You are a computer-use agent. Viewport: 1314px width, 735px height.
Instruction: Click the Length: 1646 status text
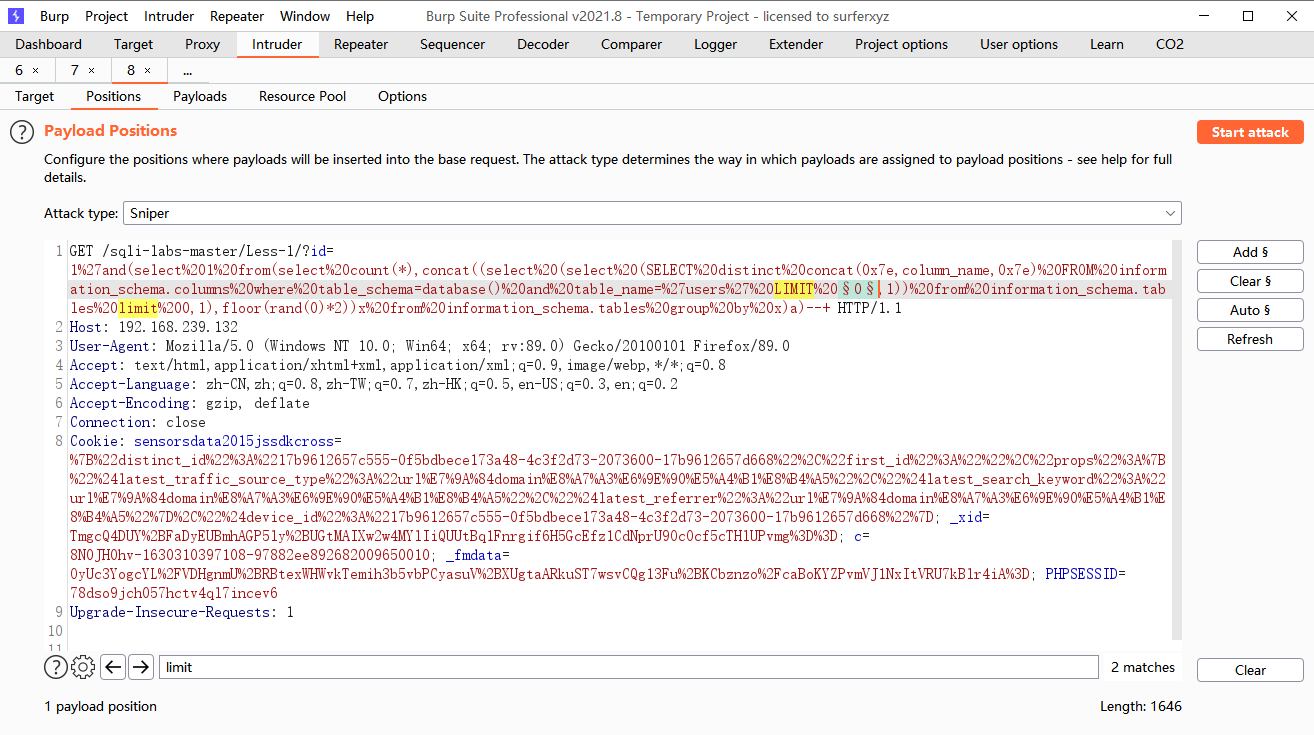(x=1141, y=706)
